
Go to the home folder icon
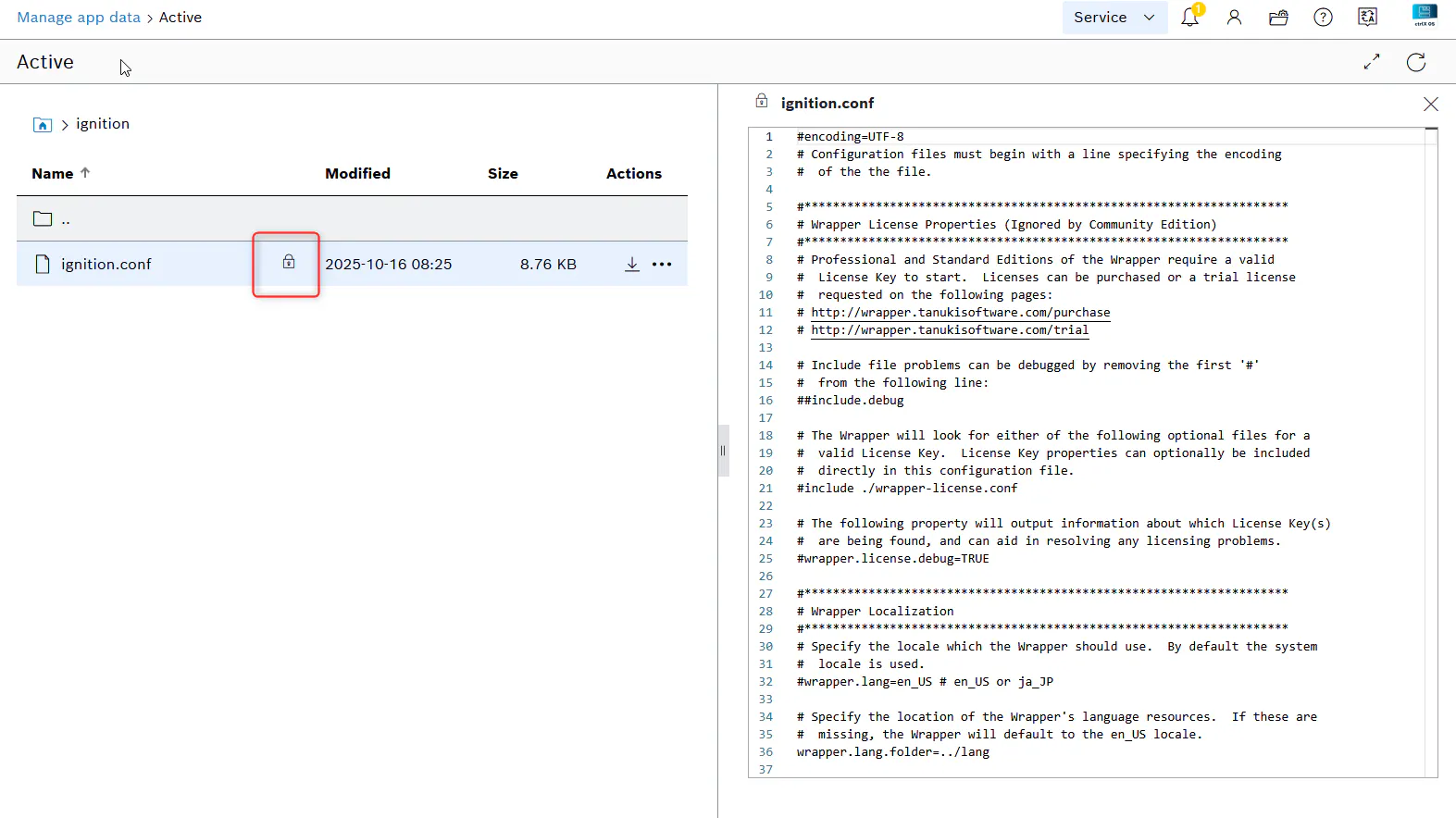coord(43,125)
